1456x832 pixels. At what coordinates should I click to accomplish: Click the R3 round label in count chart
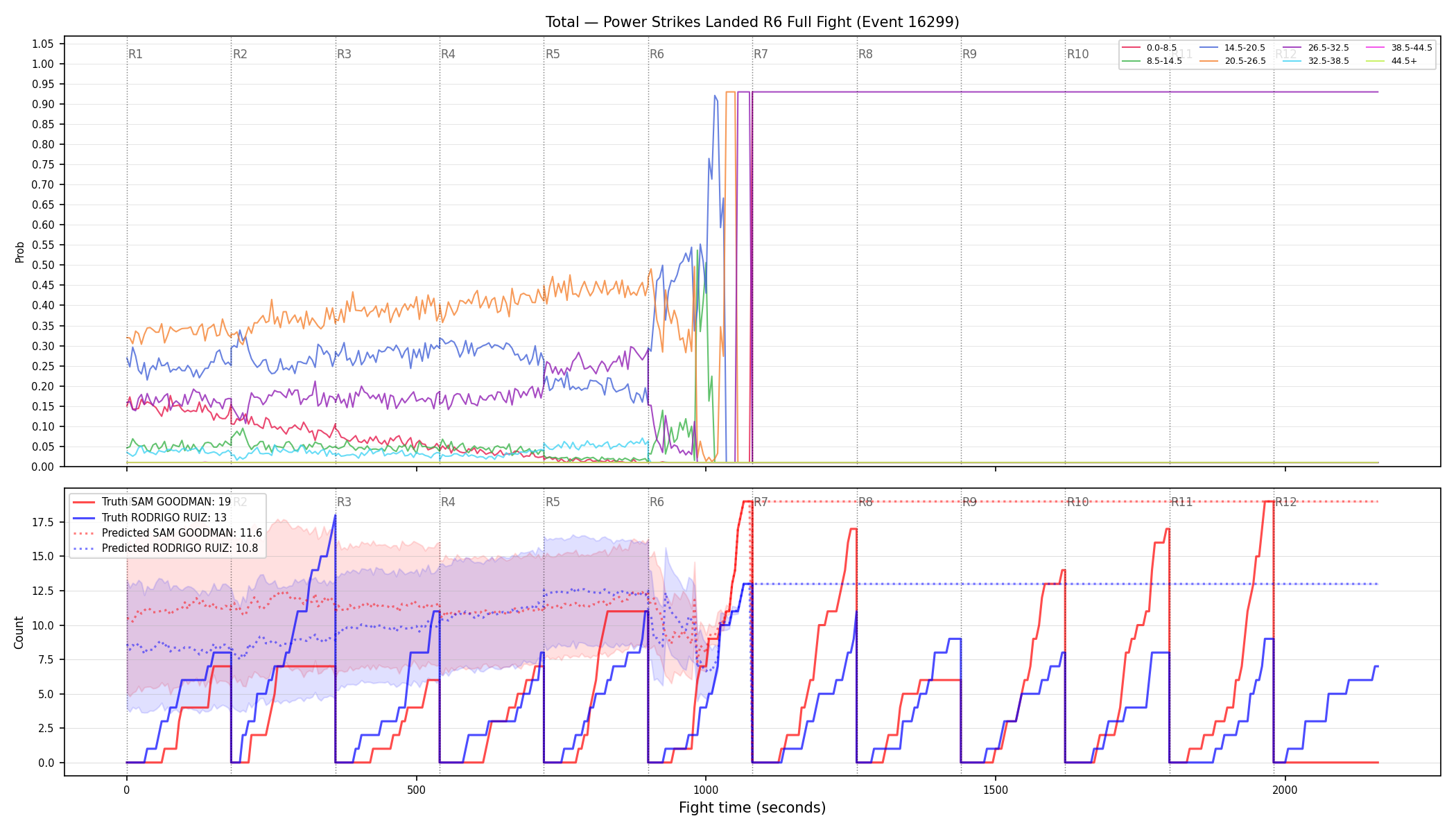point(344,502)
